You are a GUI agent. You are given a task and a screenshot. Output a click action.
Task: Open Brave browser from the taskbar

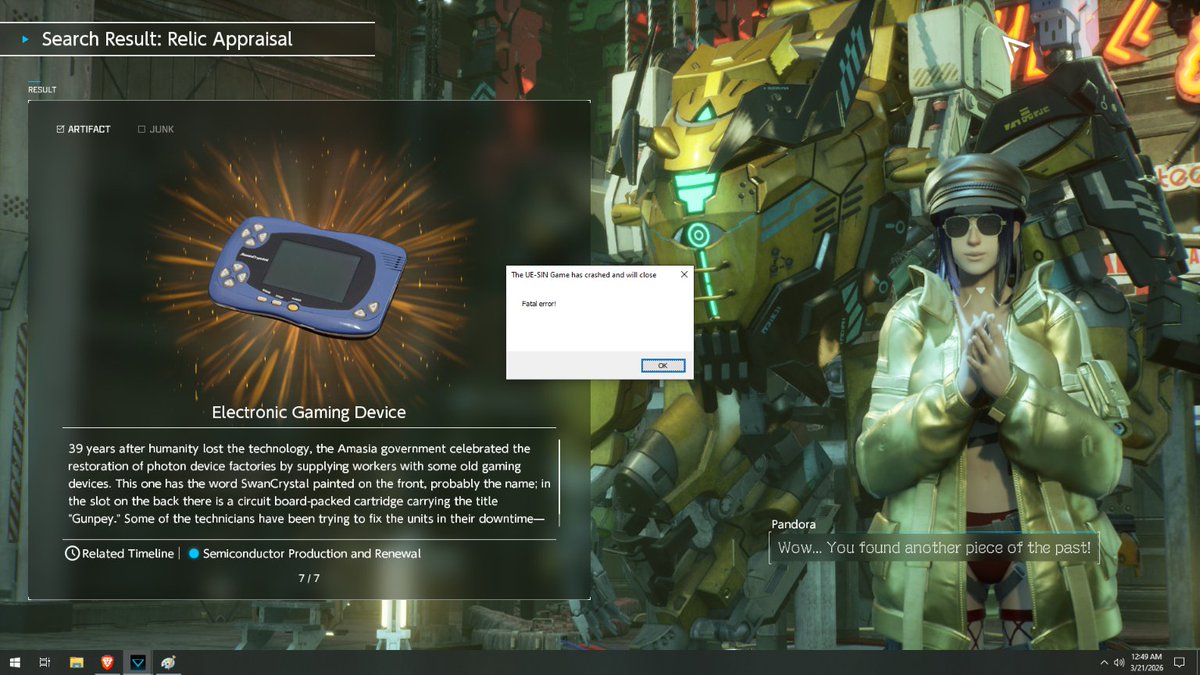tap(106, 662)
